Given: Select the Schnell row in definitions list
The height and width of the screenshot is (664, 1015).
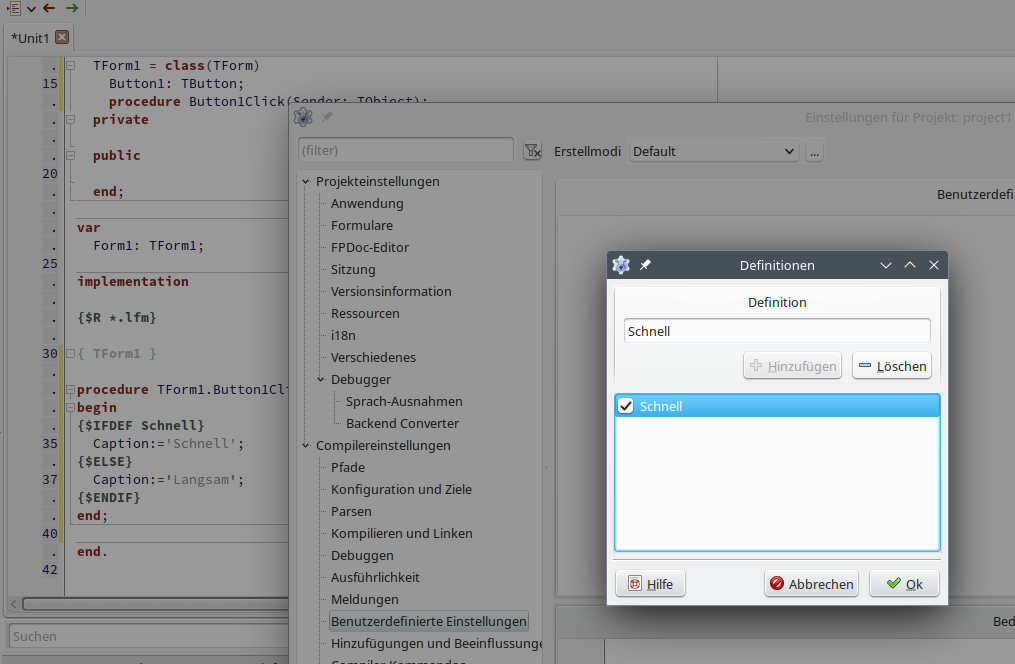Looking at the screenshot, I should [x=777, y=406].
